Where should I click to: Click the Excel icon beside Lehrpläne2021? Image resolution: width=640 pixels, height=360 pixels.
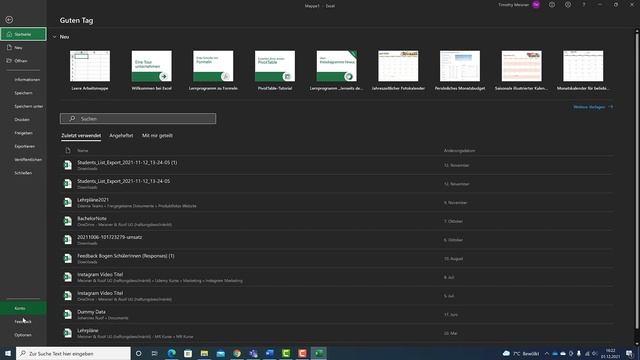68,202
